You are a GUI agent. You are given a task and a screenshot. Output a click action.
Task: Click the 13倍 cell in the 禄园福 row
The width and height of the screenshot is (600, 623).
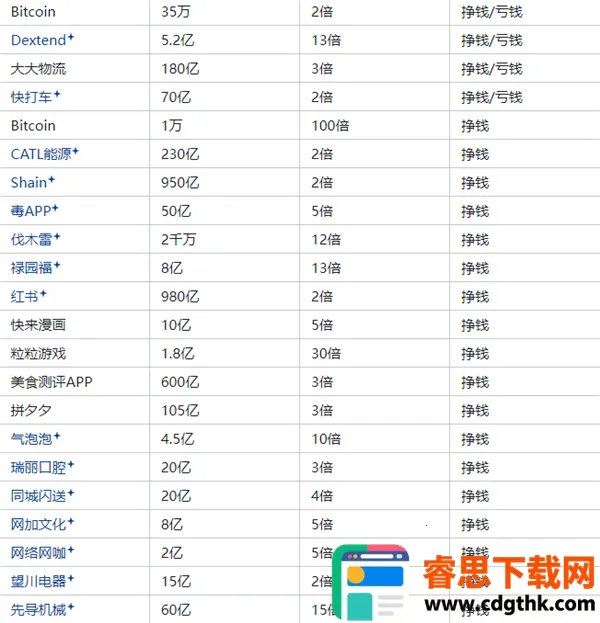point(375,268)
